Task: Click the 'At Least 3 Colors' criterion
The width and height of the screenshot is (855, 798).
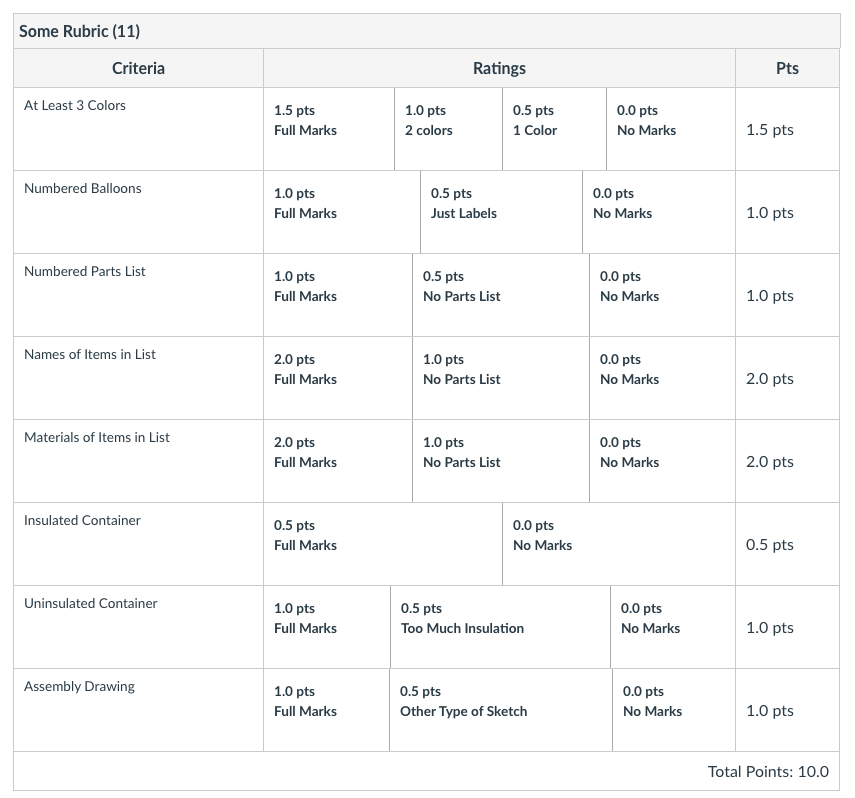Action: tap(75, 105)
